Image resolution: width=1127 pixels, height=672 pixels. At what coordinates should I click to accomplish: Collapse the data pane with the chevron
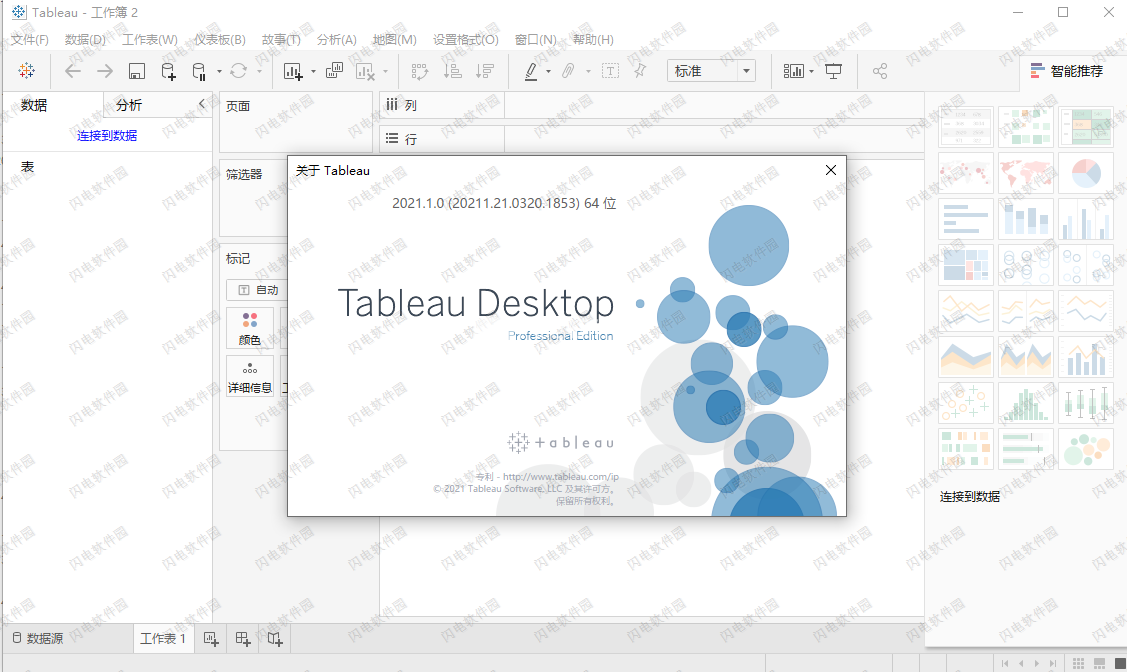click(202, 104)
